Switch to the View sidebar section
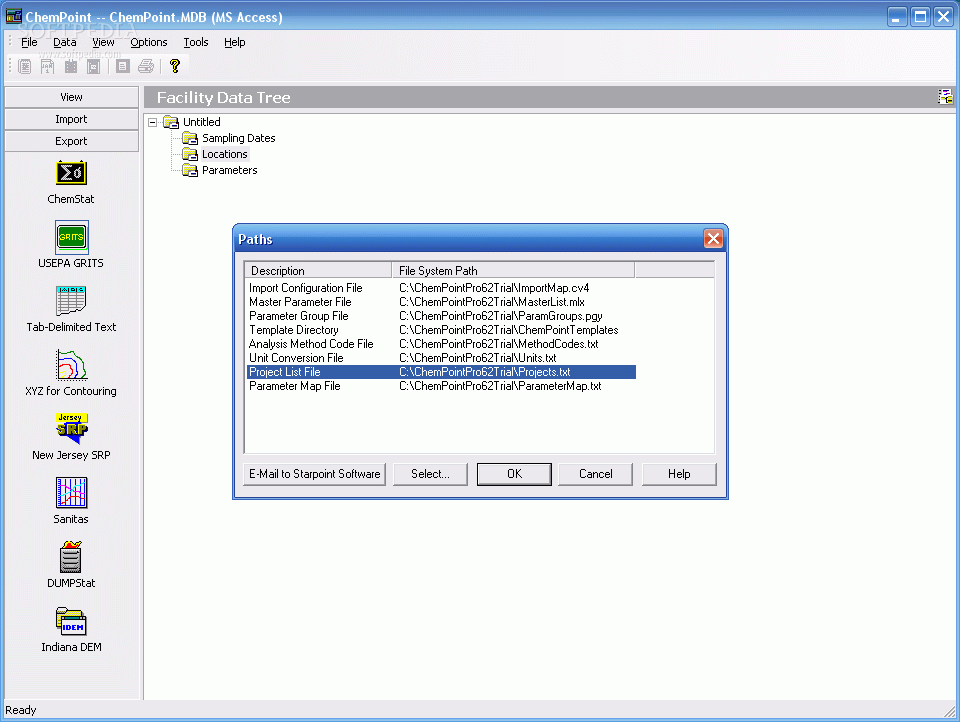 [72, 97]
